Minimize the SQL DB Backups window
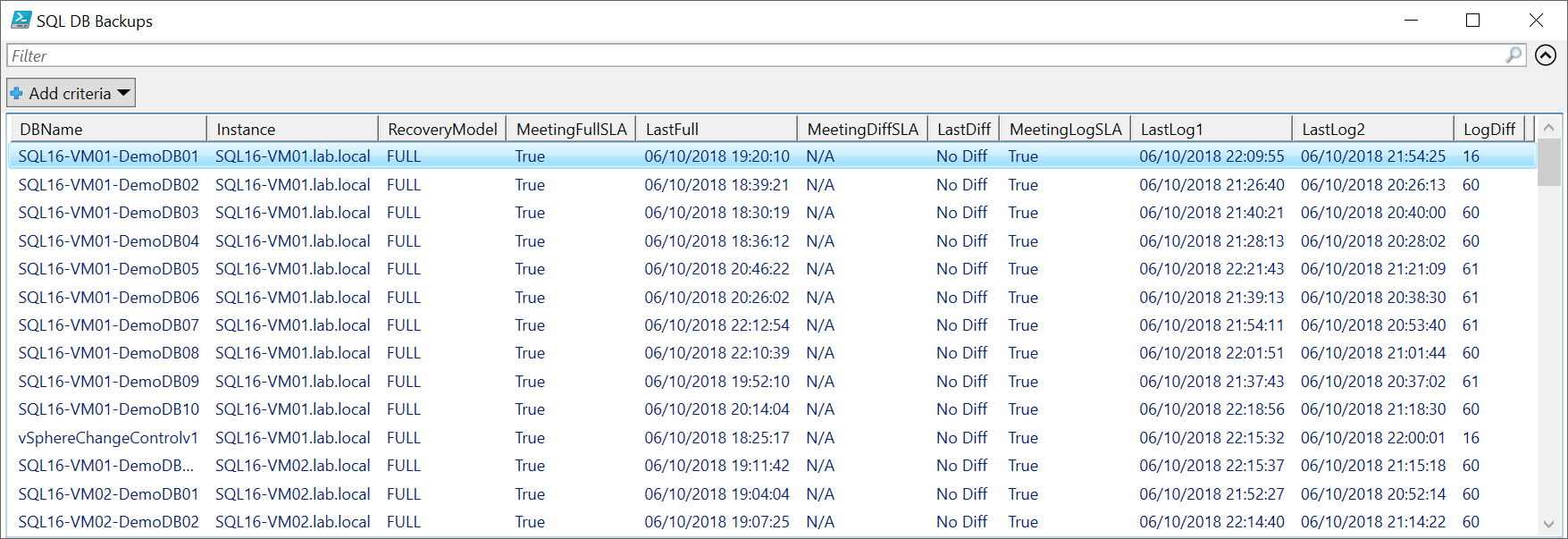This screenshot has width=1568, height=539. pyautogui.click(x=1411, y=20)
